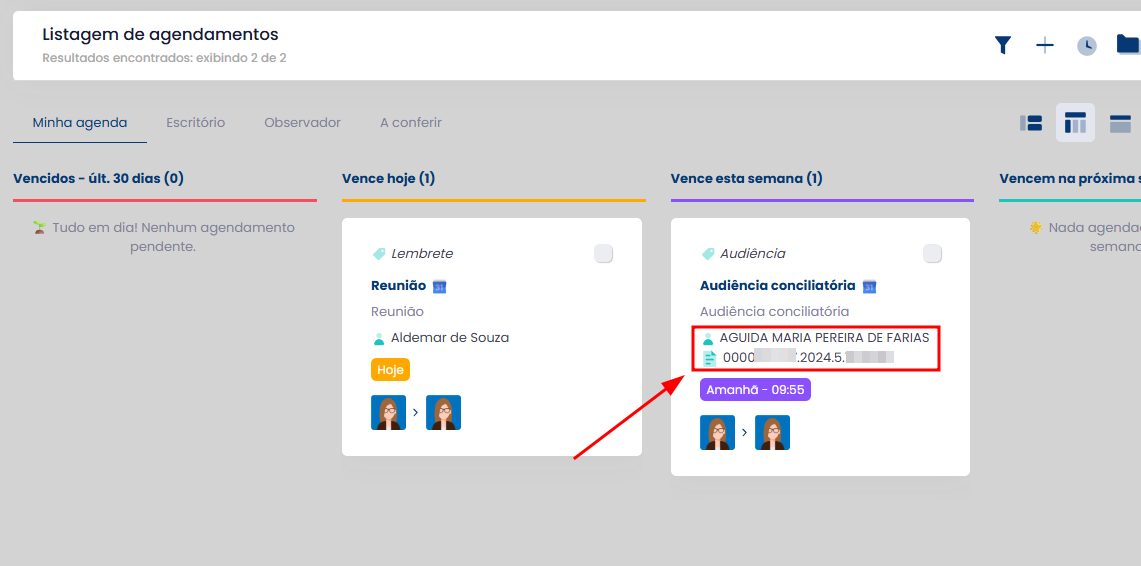The height and width of the screenshot is (566, 1141).
Task: Click the plus icon to add agendamento
Action: (1045, 45)
